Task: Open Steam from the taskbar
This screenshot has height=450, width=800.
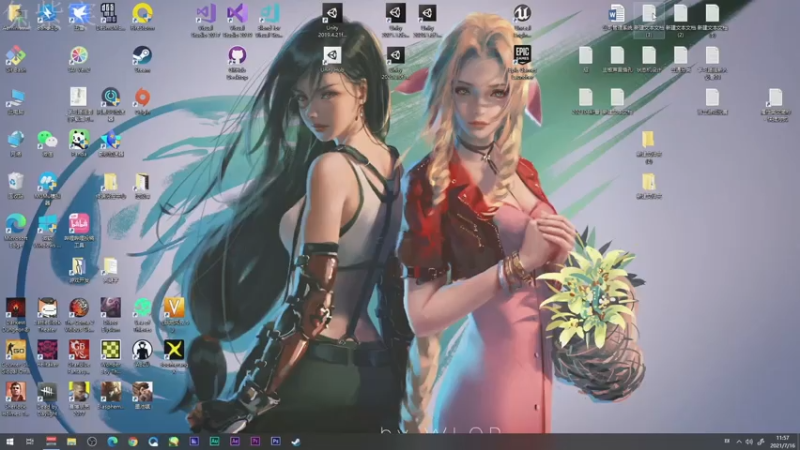Action: tap(296, 441)
